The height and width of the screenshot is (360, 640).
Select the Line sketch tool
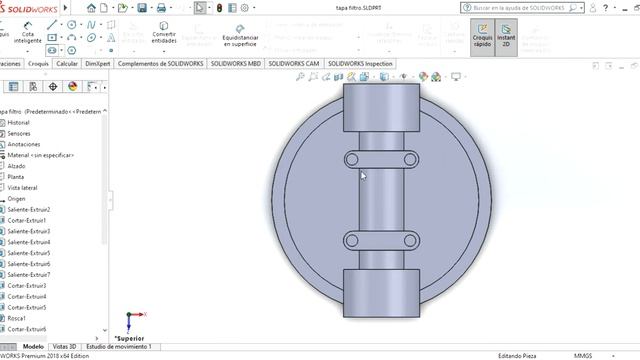point(52,25)
